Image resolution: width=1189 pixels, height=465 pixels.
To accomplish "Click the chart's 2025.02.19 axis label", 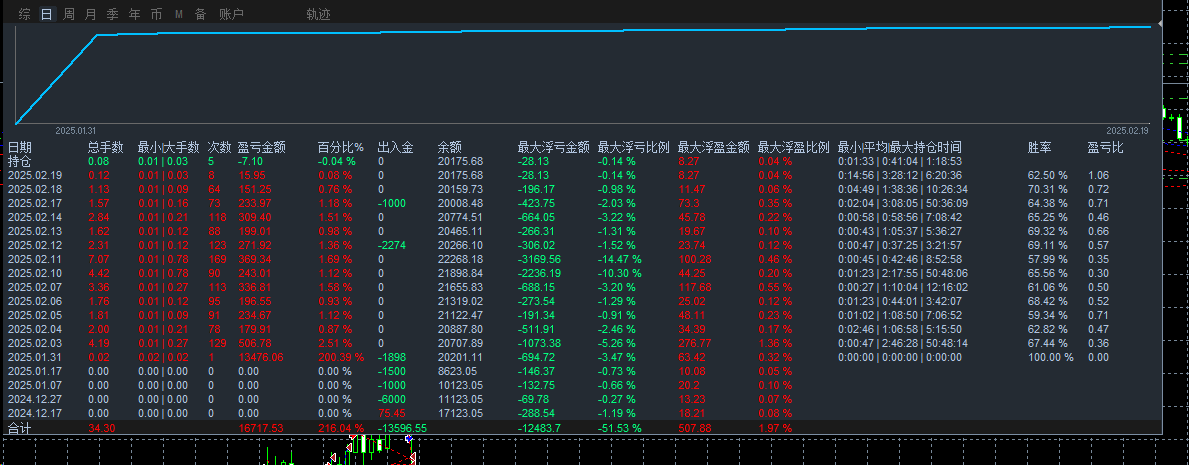I will pos(1128,130).
